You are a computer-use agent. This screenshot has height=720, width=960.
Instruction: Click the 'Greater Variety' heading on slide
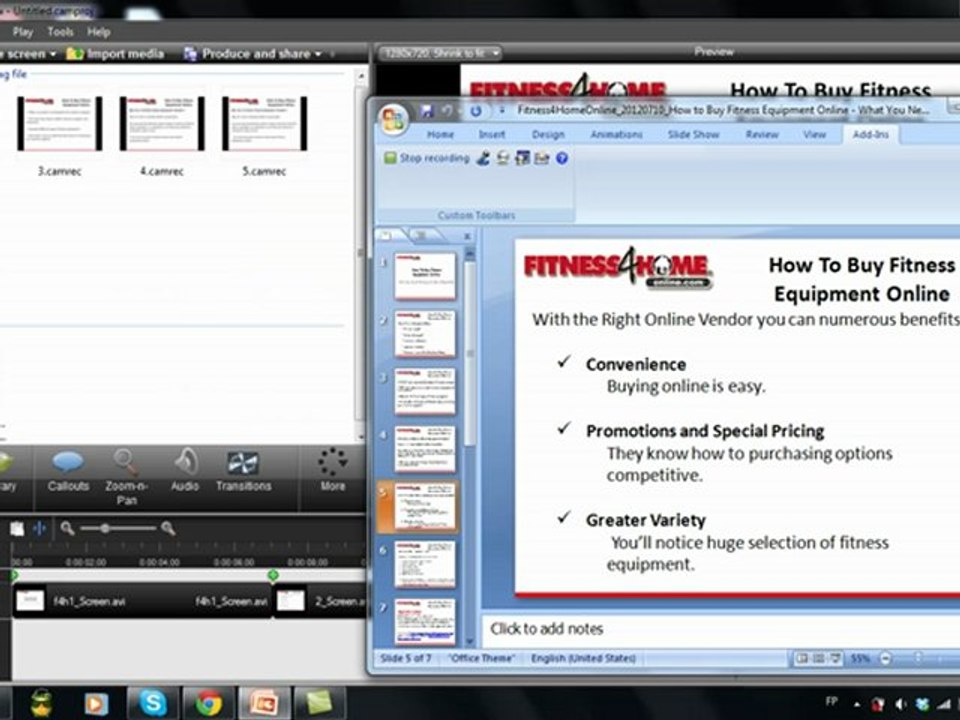[x=646, y=520]
